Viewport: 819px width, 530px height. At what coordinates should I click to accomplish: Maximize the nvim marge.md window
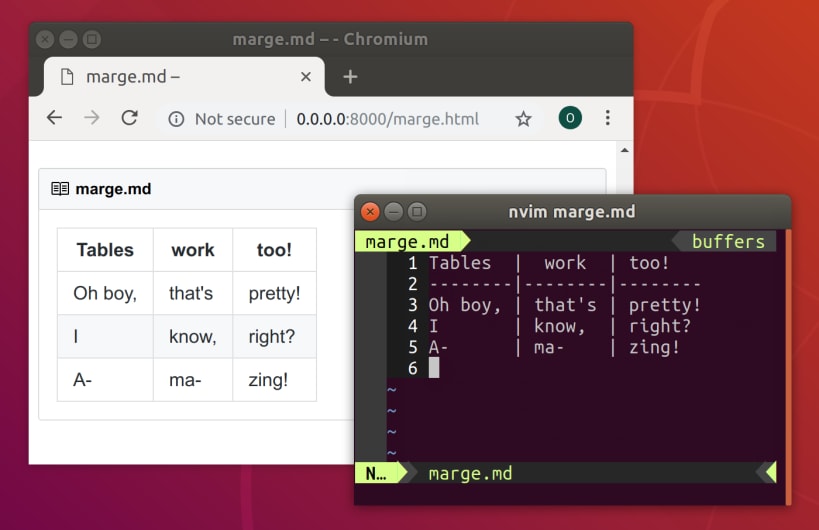[417, 211]
